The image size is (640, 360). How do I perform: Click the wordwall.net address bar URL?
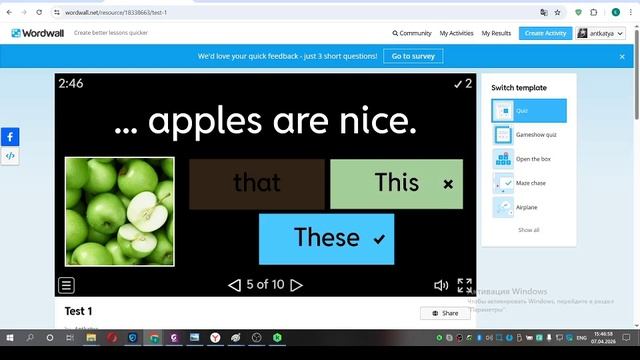pyautogui.click(x=116, y=13)
